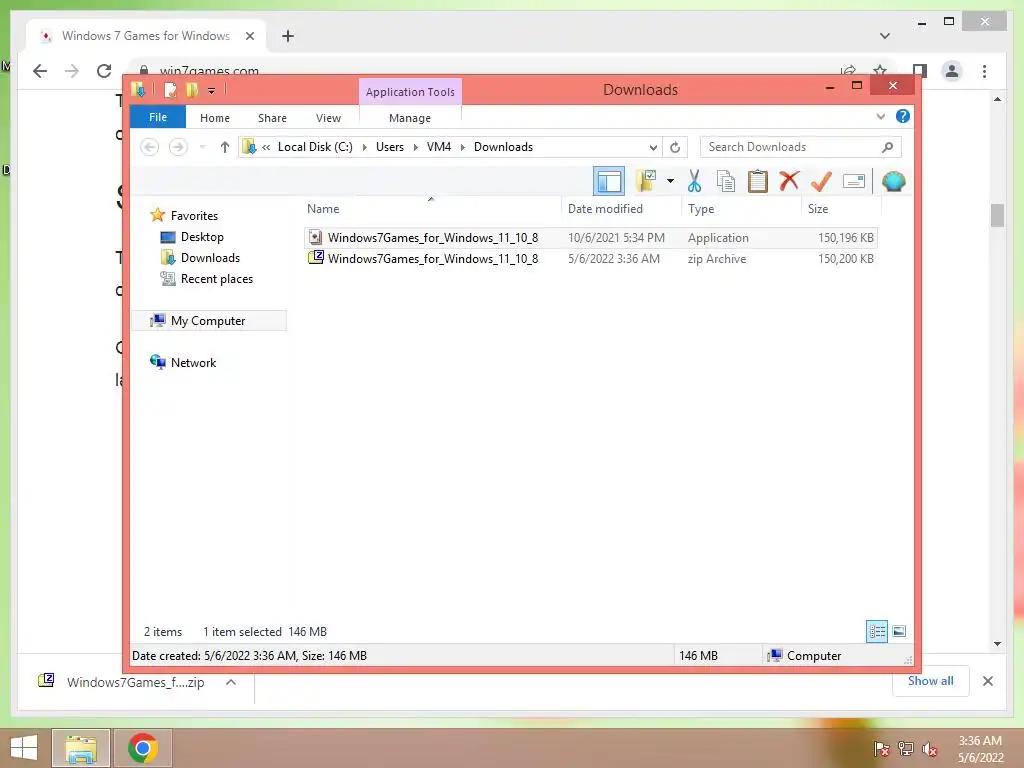Expand the address bar history dropdown
This screenshot has height=768, width=1024.
point(653,147)
